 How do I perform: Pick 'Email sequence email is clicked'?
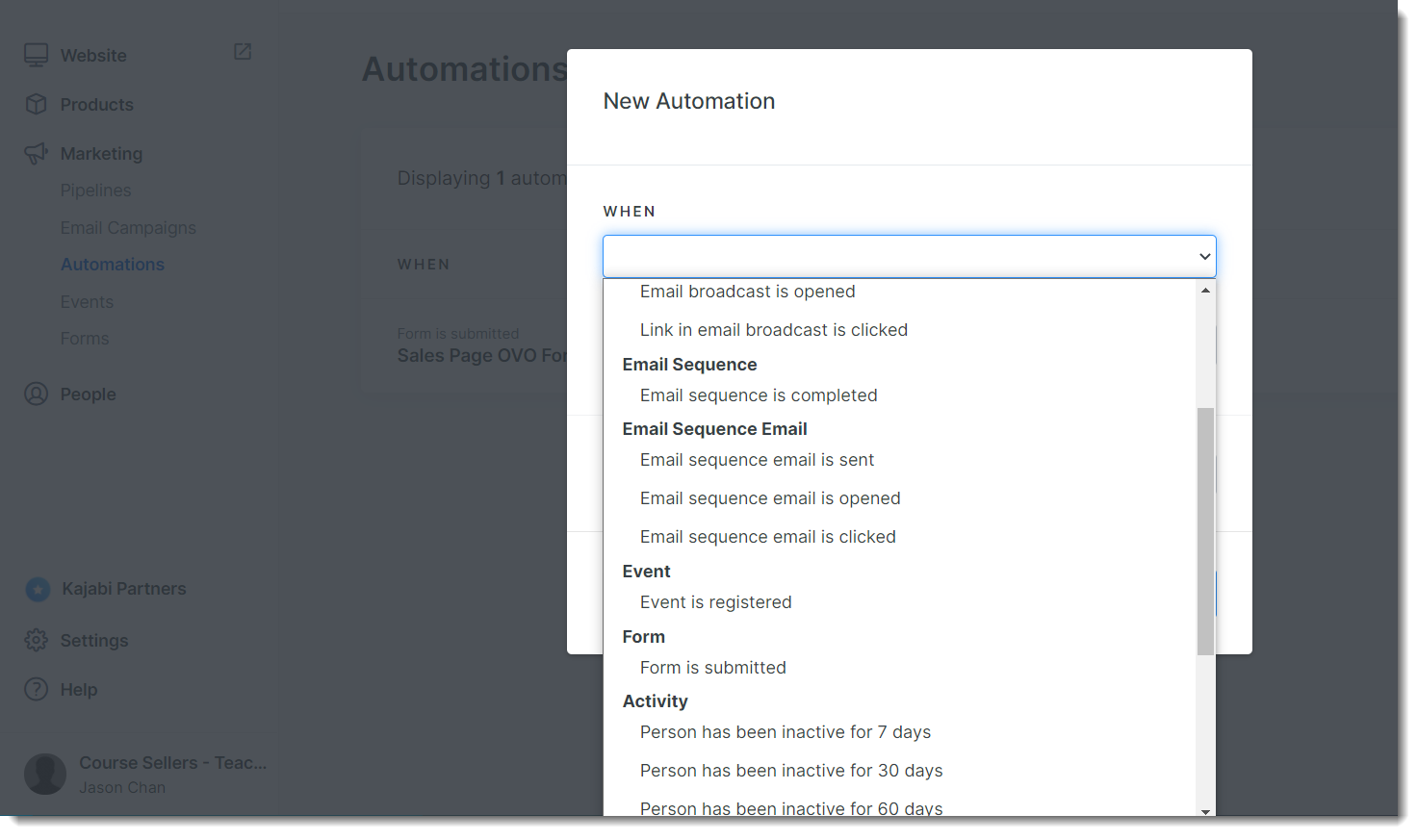pyautogui.click(x=768, y=537)
